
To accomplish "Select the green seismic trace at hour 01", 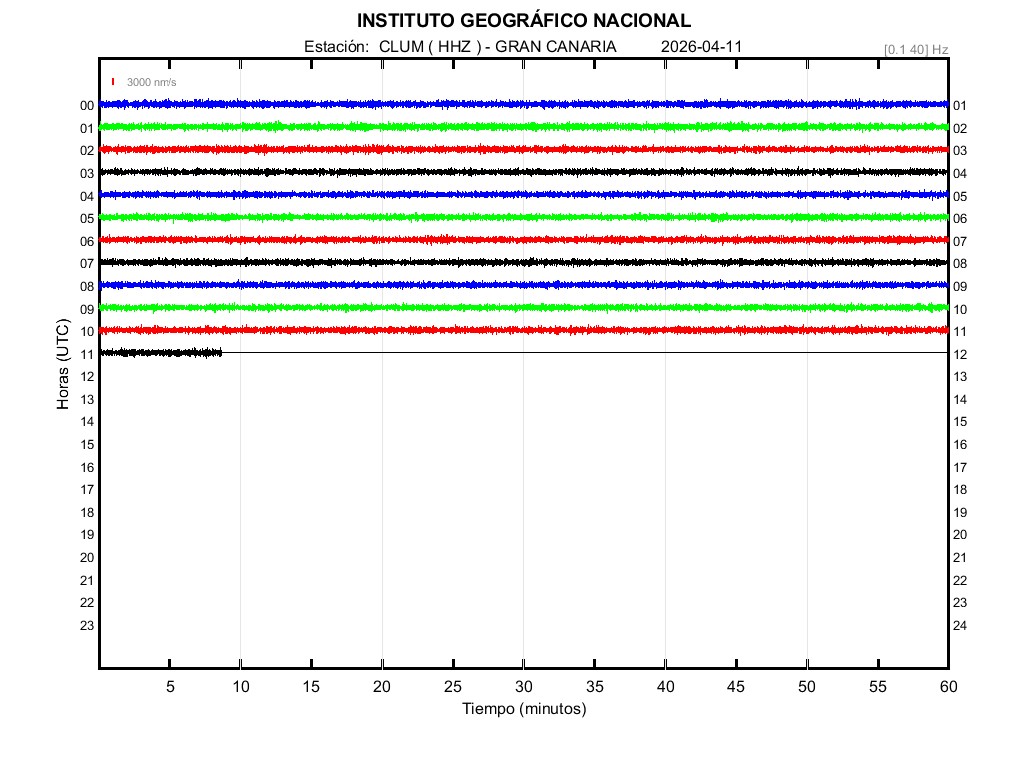I will pos(523,126).
